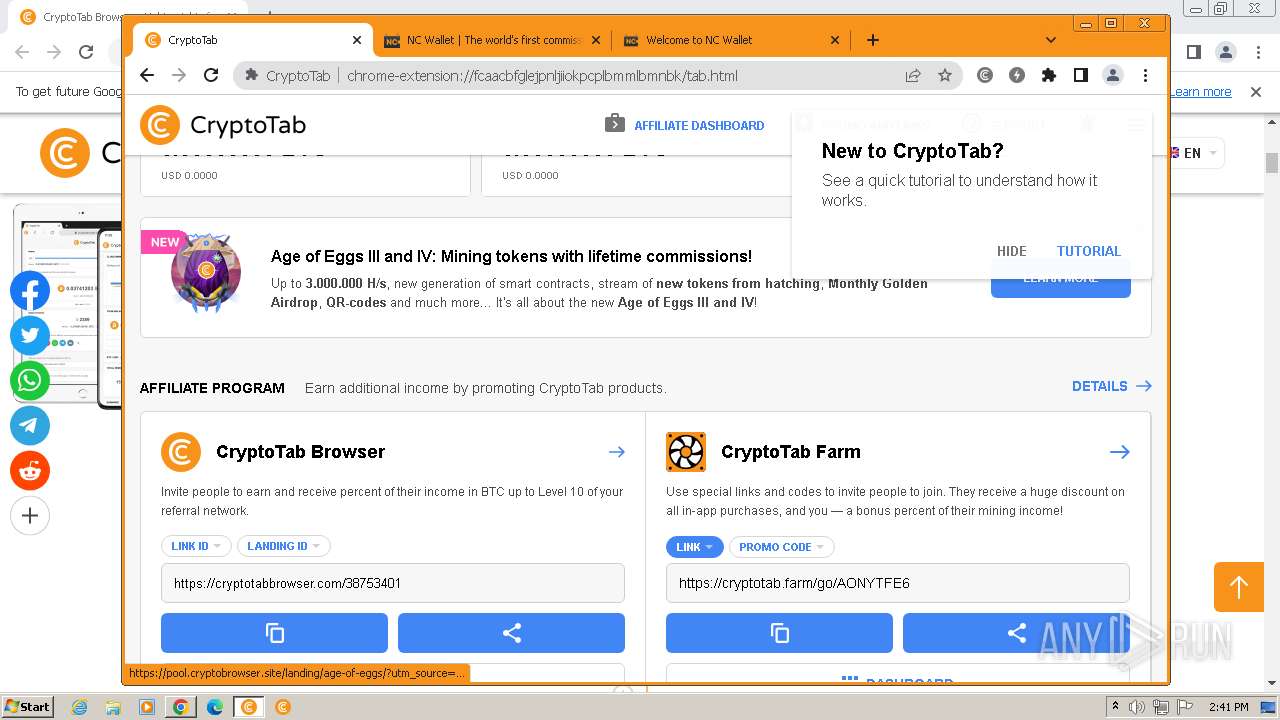Expand the LINK ID dropdown

(196, 546)
